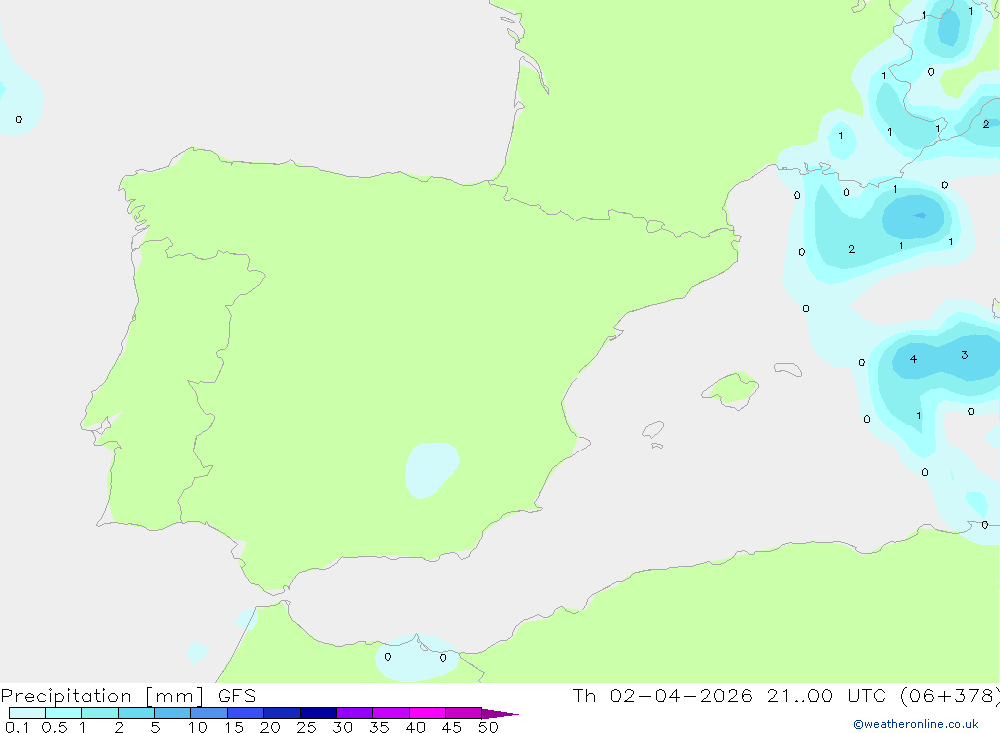
Task: Select the 0.5–1 mm legend color box
Action: point(63,713)
